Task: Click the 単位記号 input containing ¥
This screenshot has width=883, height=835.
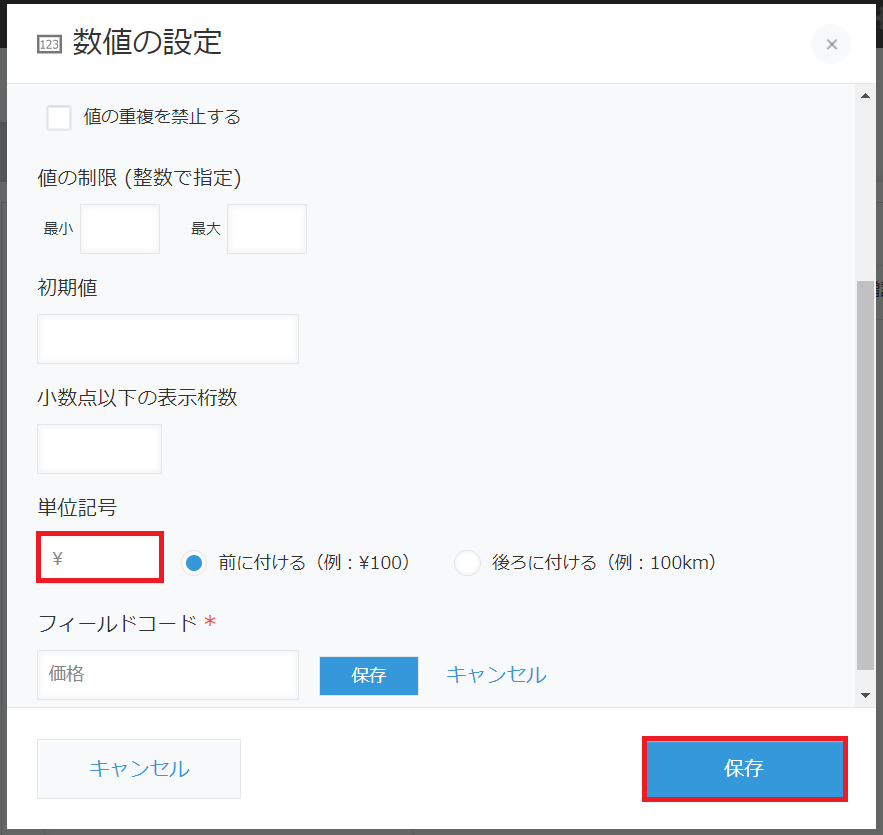Action: [x=100, y=557]
